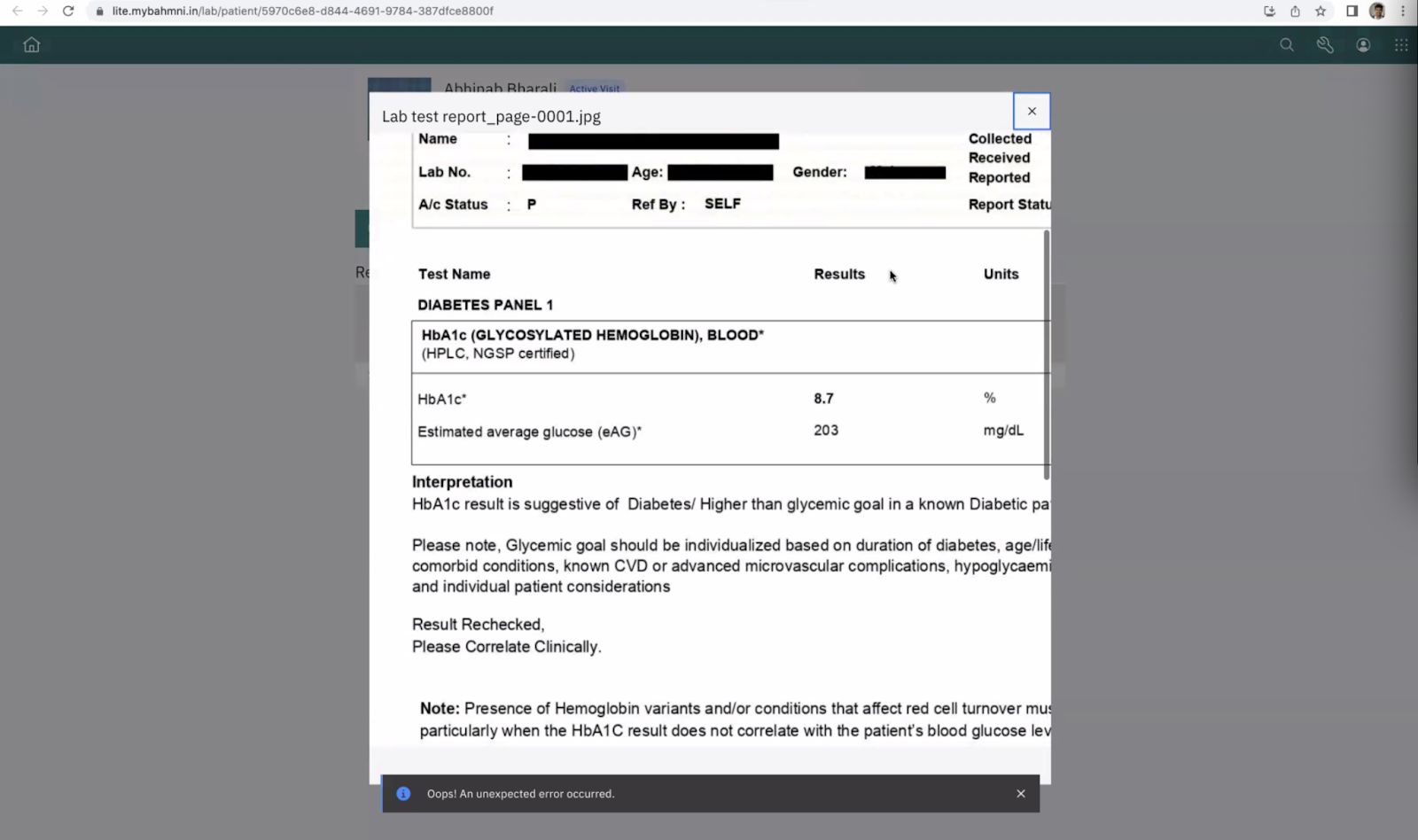Click the modal title 'Lab test report_page-0001.jpg'
1418x840 pixels.
(x=491, y=117)
